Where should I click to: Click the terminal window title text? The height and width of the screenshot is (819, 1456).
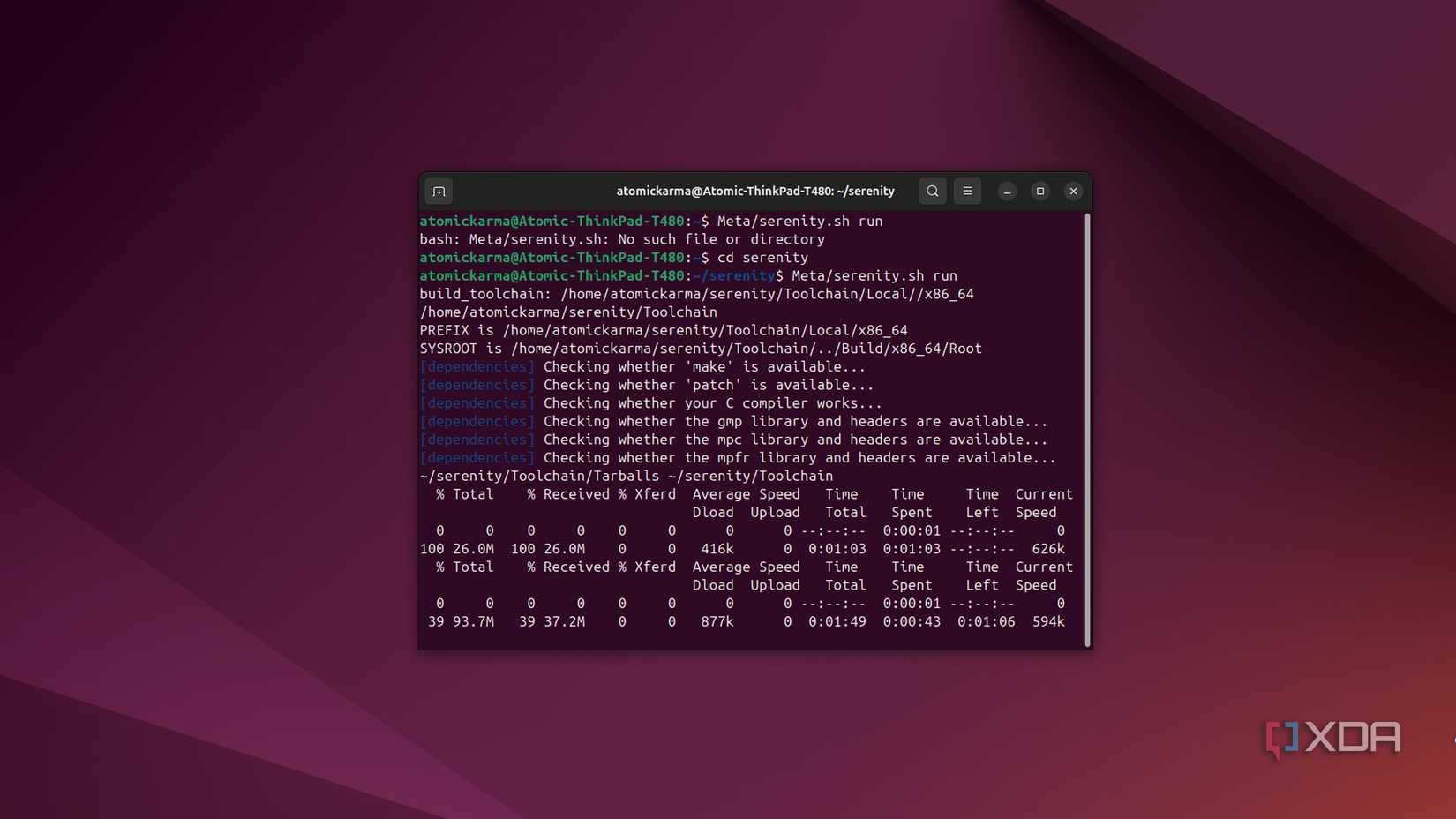point(755,191)
